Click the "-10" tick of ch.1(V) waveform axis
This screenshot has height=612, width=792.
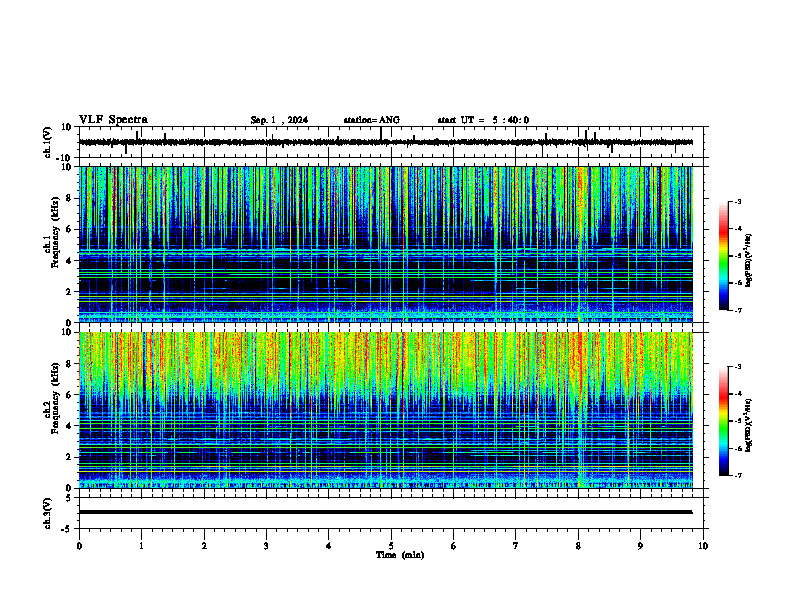pos(65,158)
